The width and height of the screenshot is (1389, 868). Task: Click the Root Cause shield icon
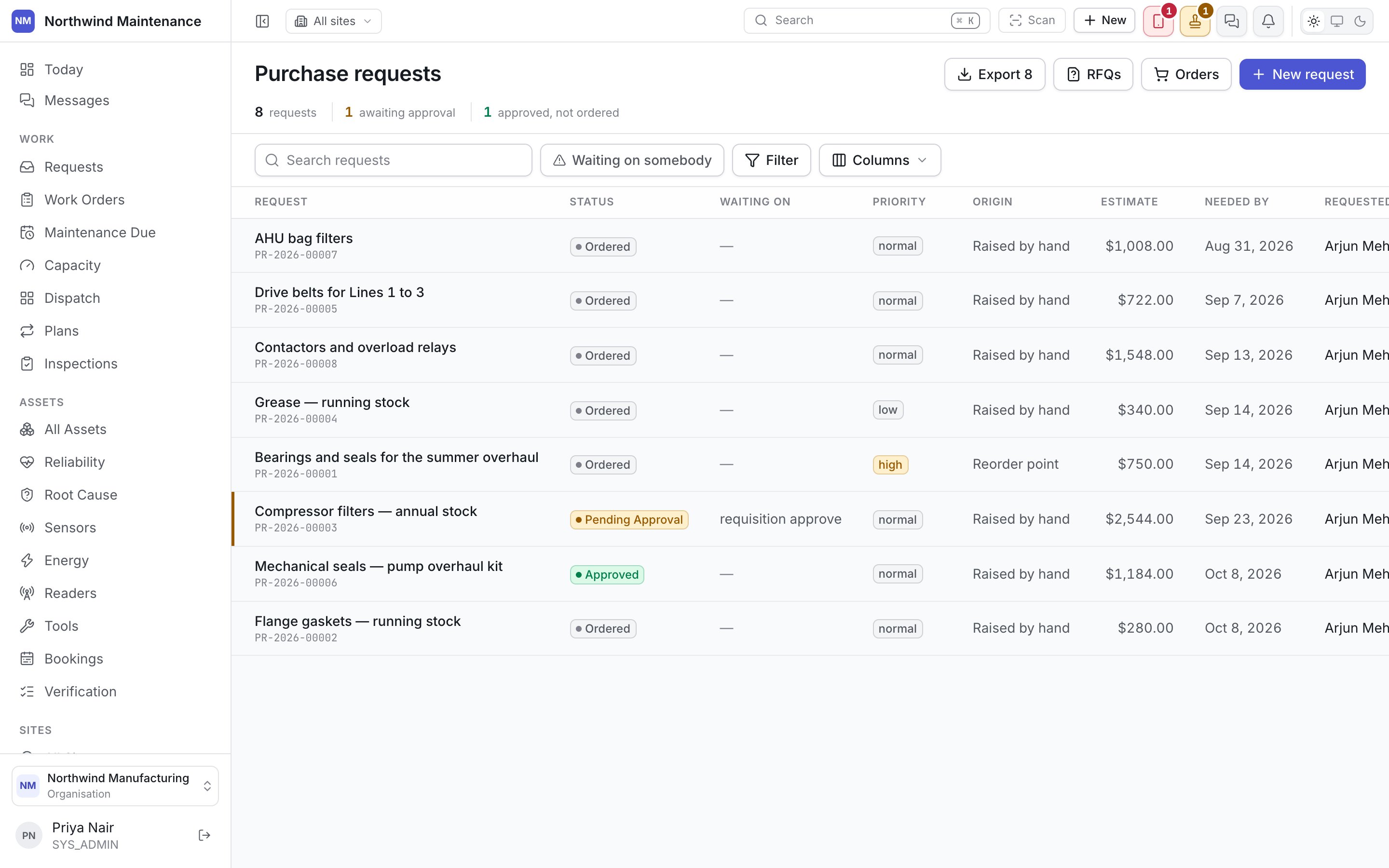coord(27,495)
